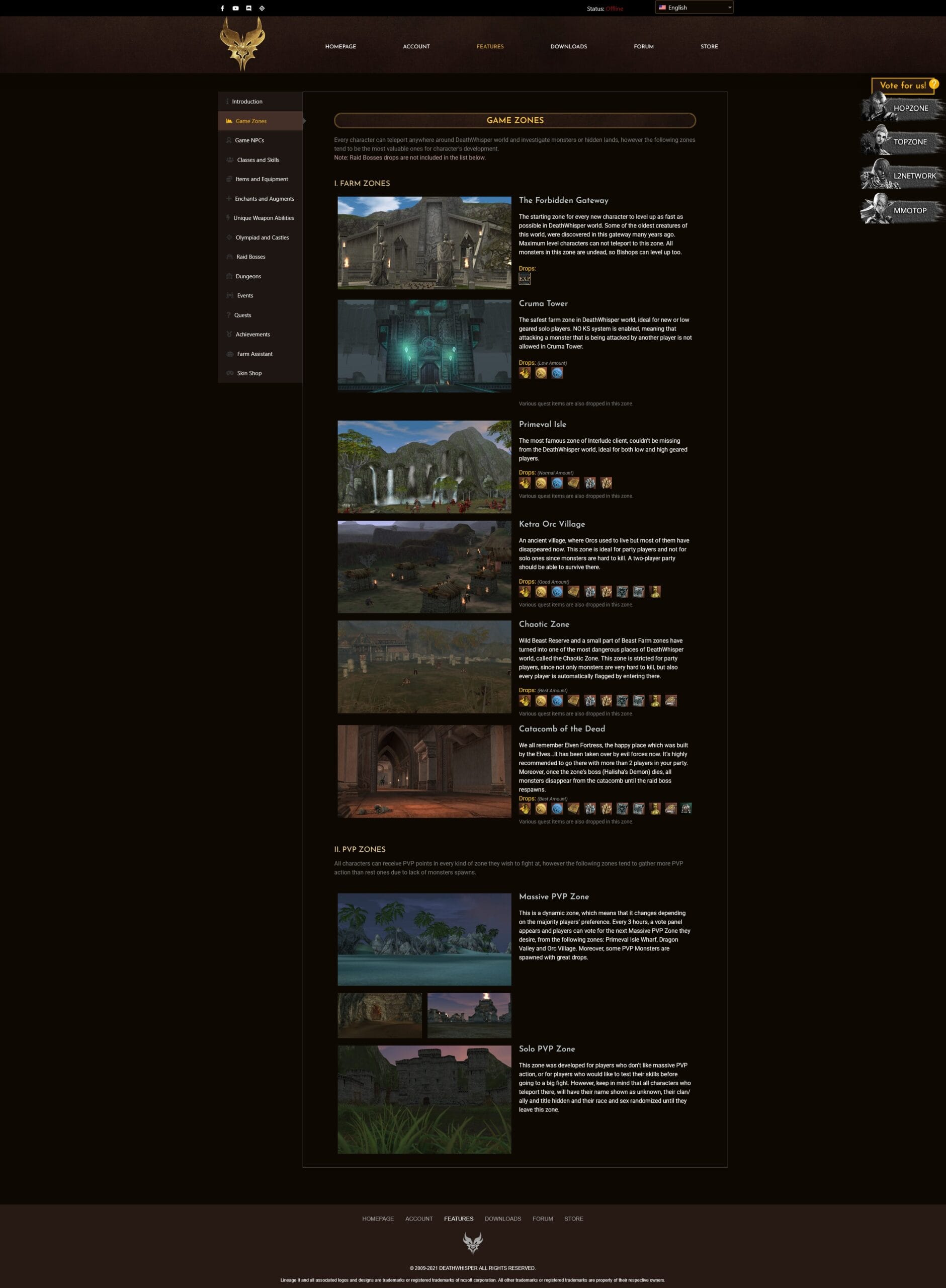Open the English language dropdown

pos(694,8)
